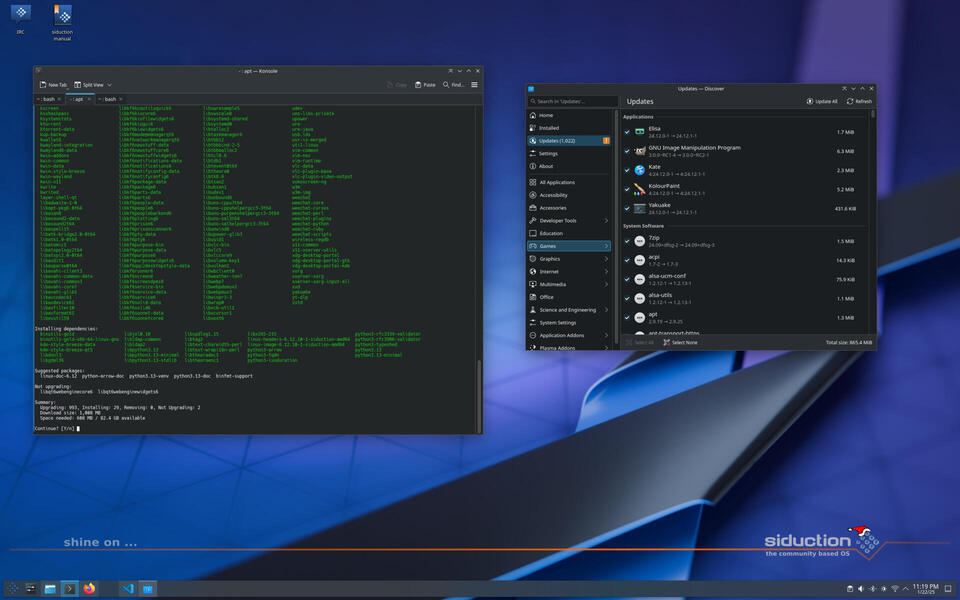
Task: Uncheck the Elisa update checkbox
Action: [x=627, y=132]
